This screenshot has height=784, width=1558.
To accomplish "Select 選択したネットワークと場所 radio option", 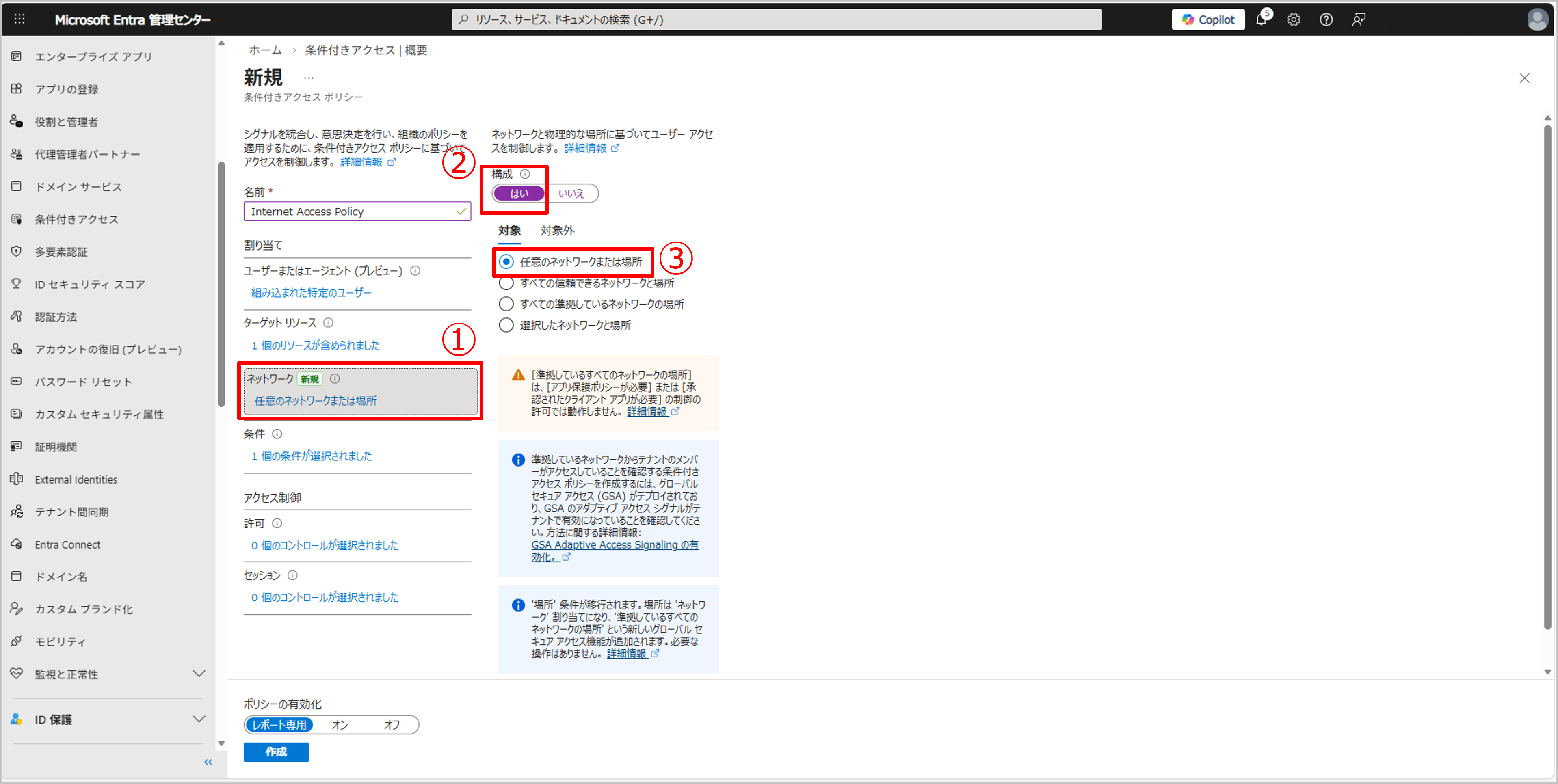I will click(x=506, y=325).
